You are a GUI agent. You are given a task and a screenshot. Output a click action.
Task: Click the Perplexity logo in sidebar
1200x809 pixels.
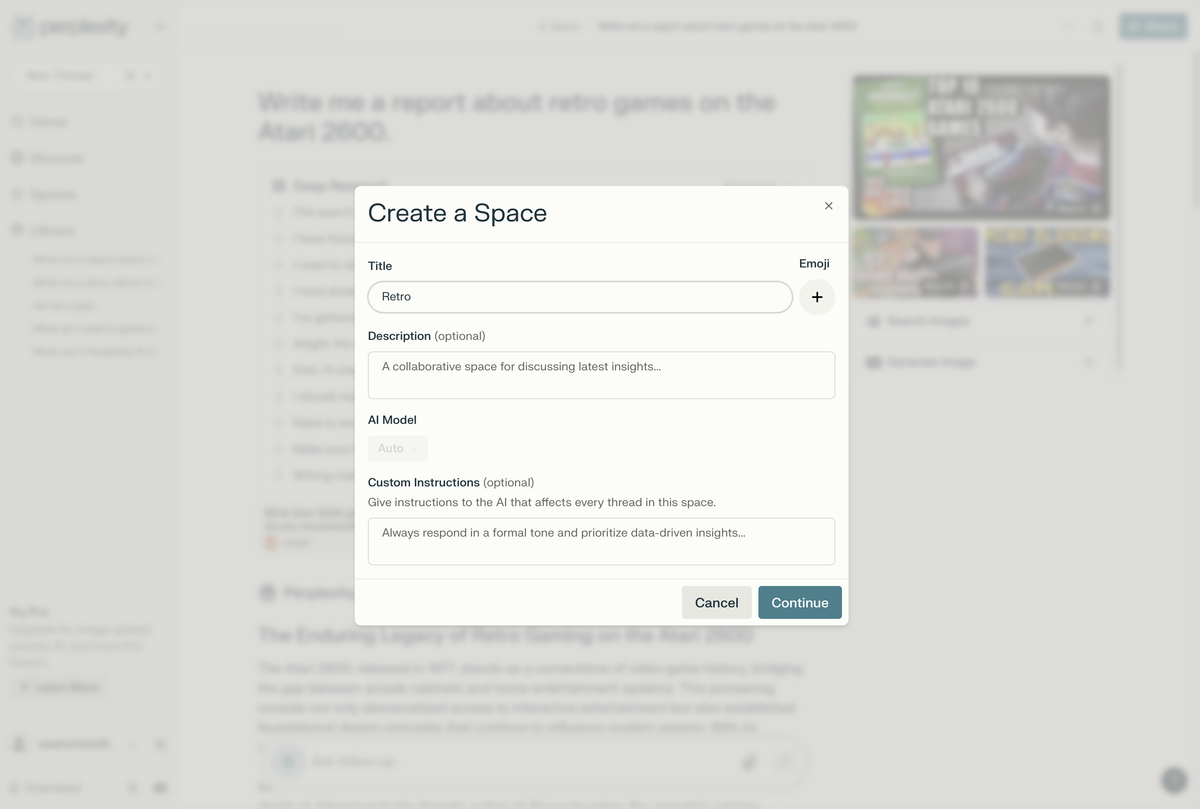tap(70, 27)
